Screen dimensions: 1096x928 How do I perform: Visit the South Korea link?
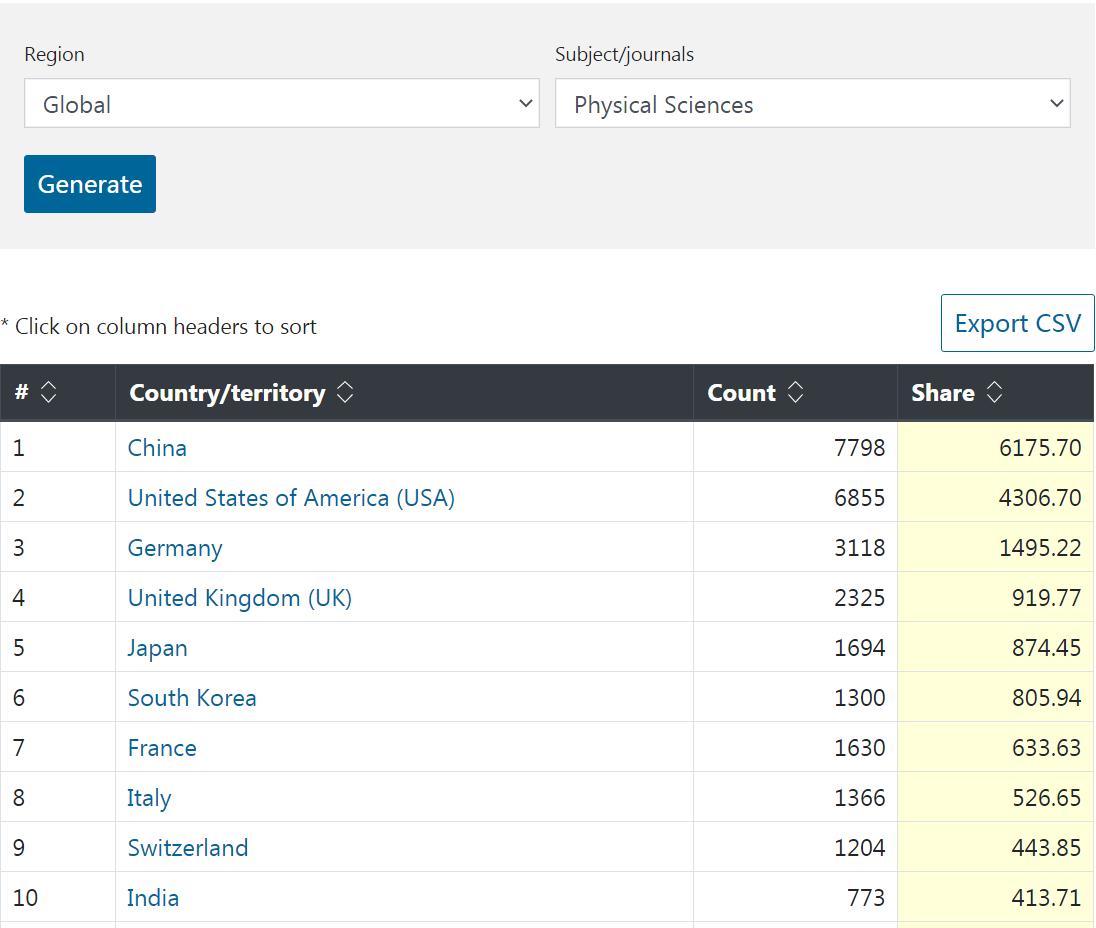pyautogui.click(x=192, y=698)
